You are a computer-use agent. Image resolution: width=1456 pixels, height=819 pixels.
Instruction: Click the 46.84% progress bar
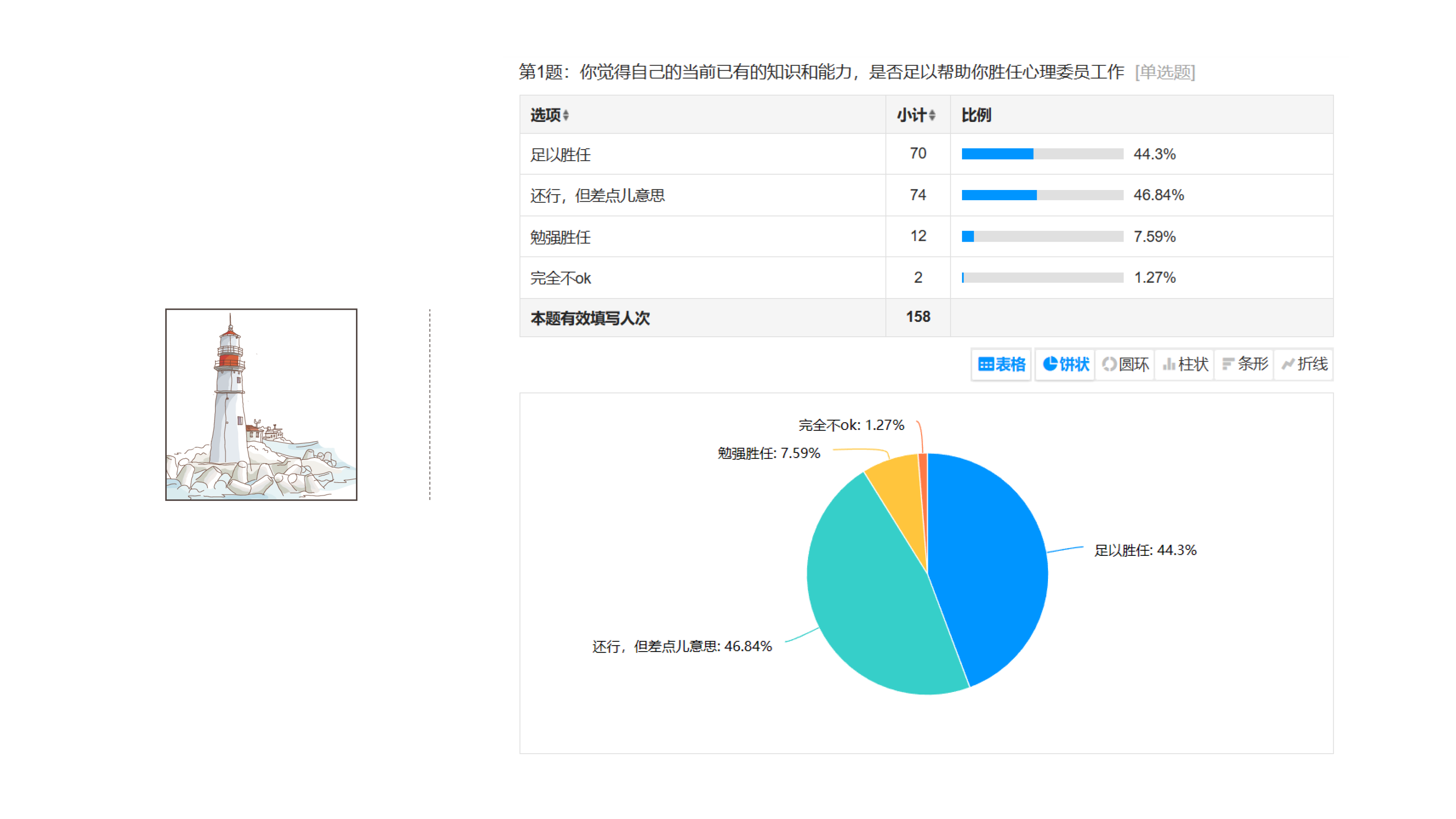(x=999, y=195)
